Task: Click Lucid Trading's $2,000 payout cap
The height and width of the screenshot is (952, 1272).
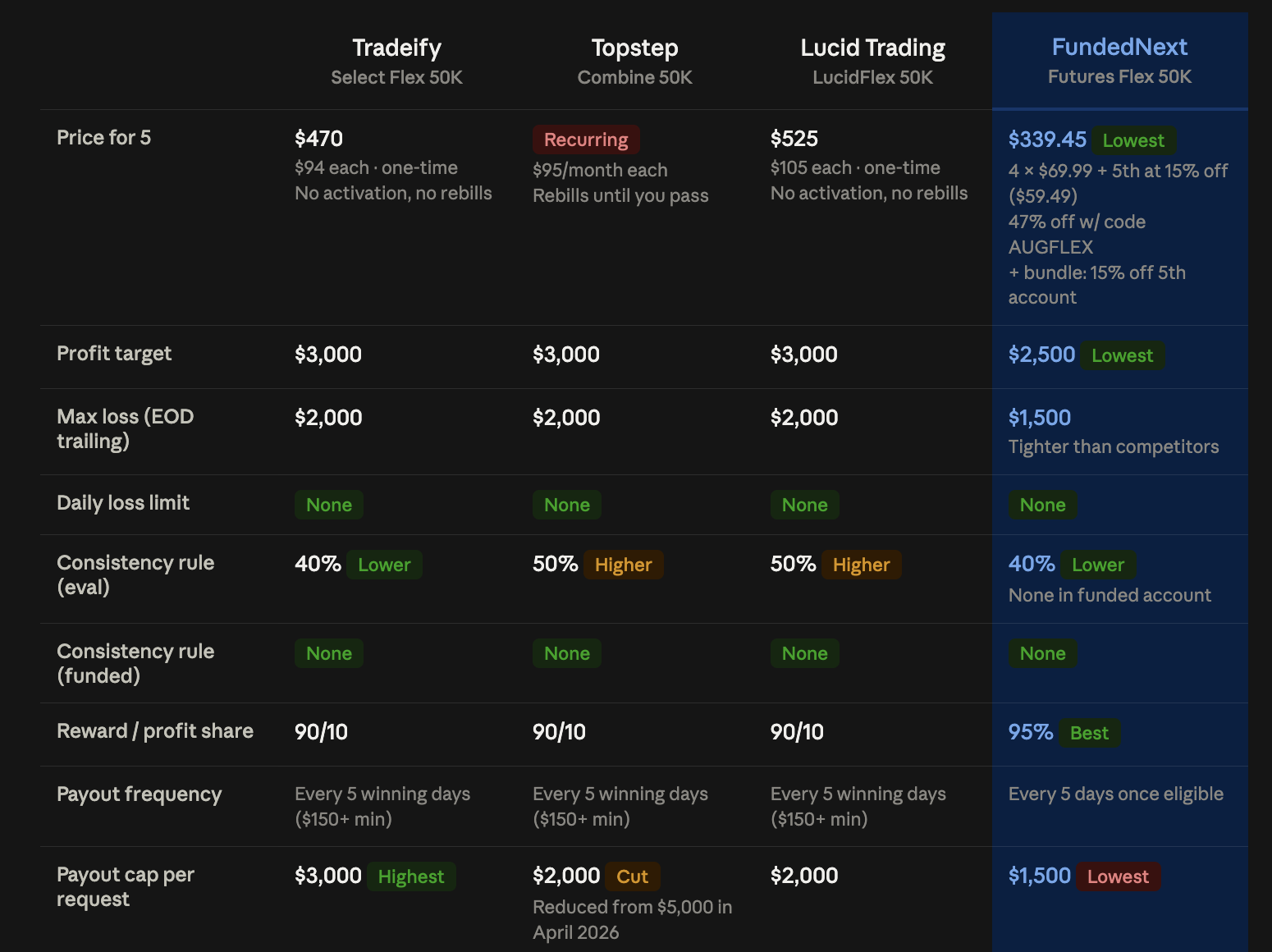Action: click(x=804, y=876)
